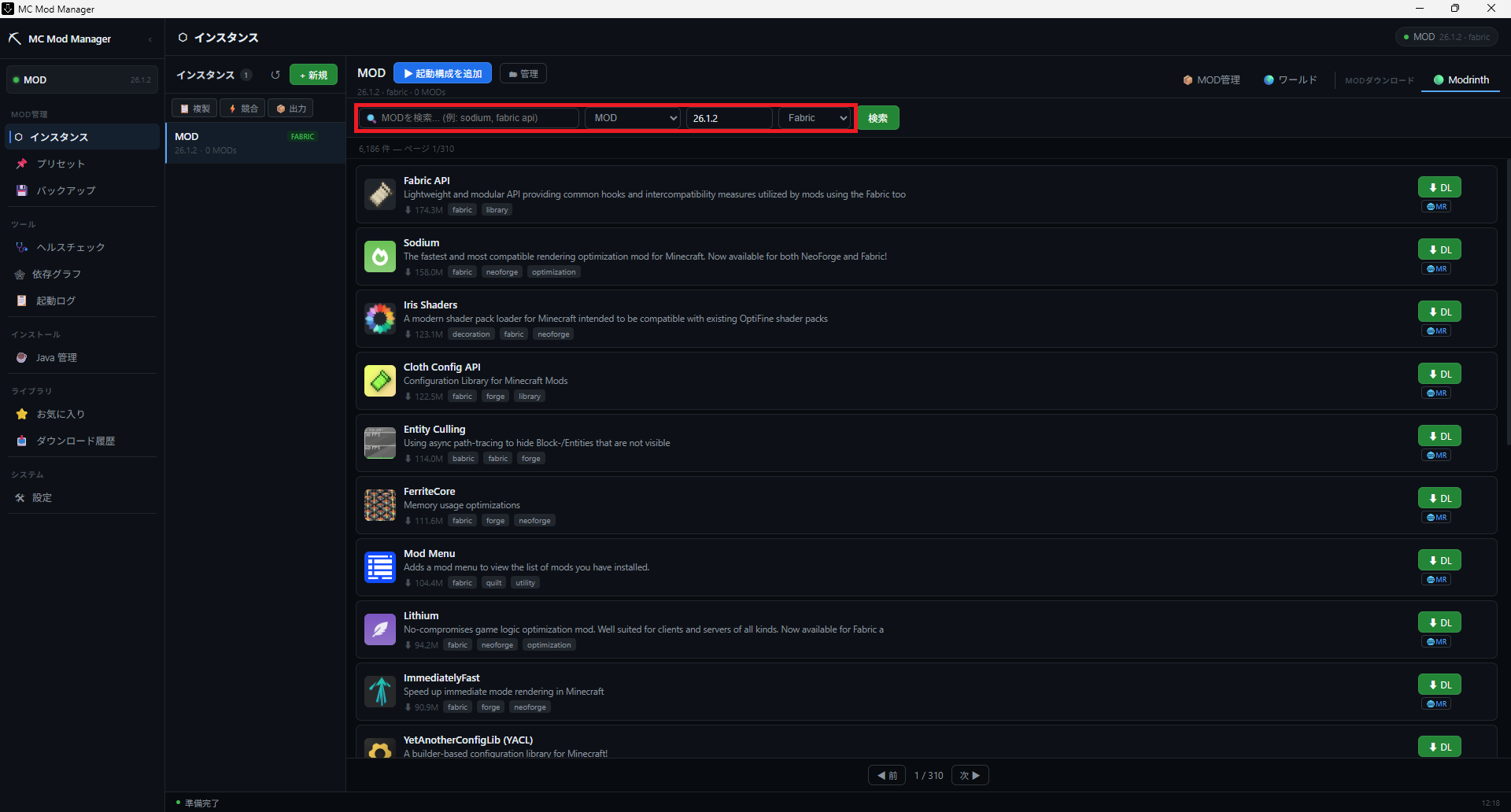The height and width of the screenshot is (812, 1511).
Task: Open Modrinth page for Sodium (MR)
Action: pyautogui.click(x=1437, y=269)
